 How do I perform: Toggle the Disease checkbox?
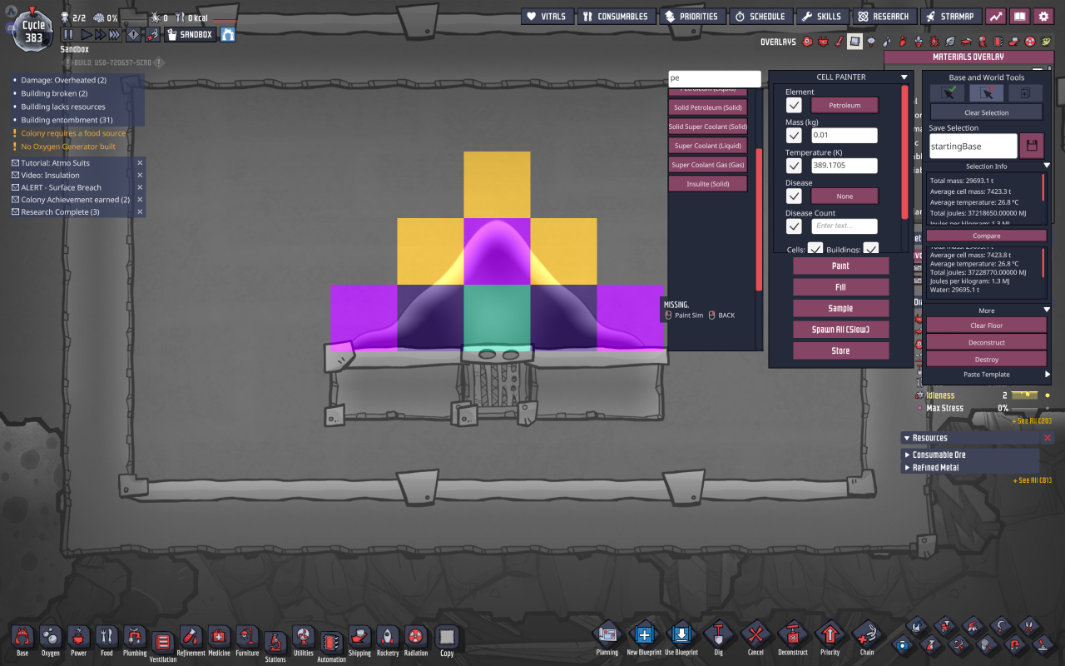click(793, 196)
